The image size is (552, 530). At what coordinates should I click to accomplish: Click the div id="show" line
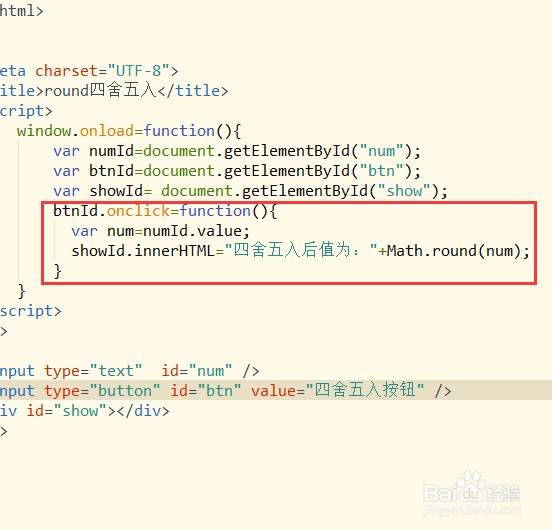(84, 411)
